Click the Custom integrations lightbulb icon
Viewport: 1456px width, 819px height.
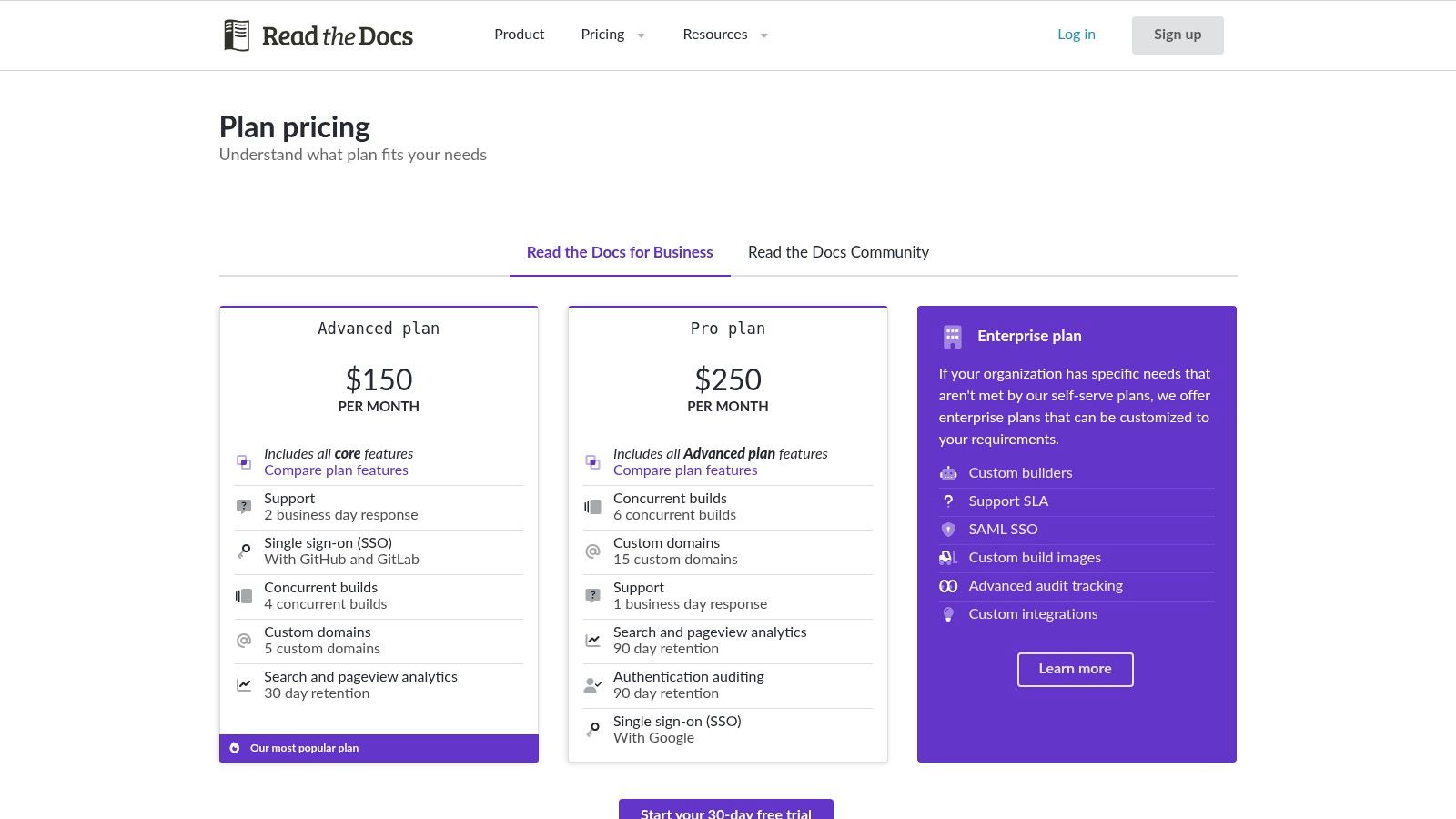coord(948,614)
